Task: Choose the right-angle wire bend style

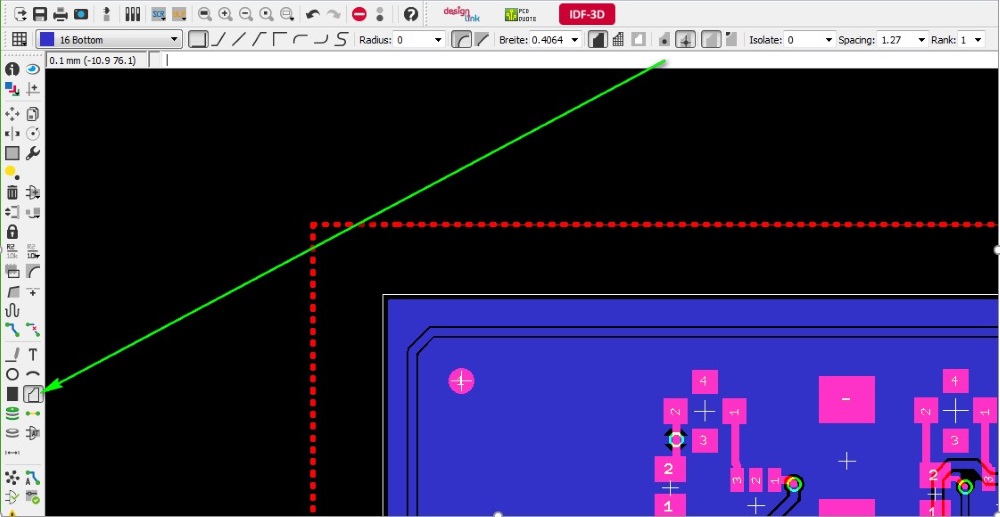Action: pos(280,40)
